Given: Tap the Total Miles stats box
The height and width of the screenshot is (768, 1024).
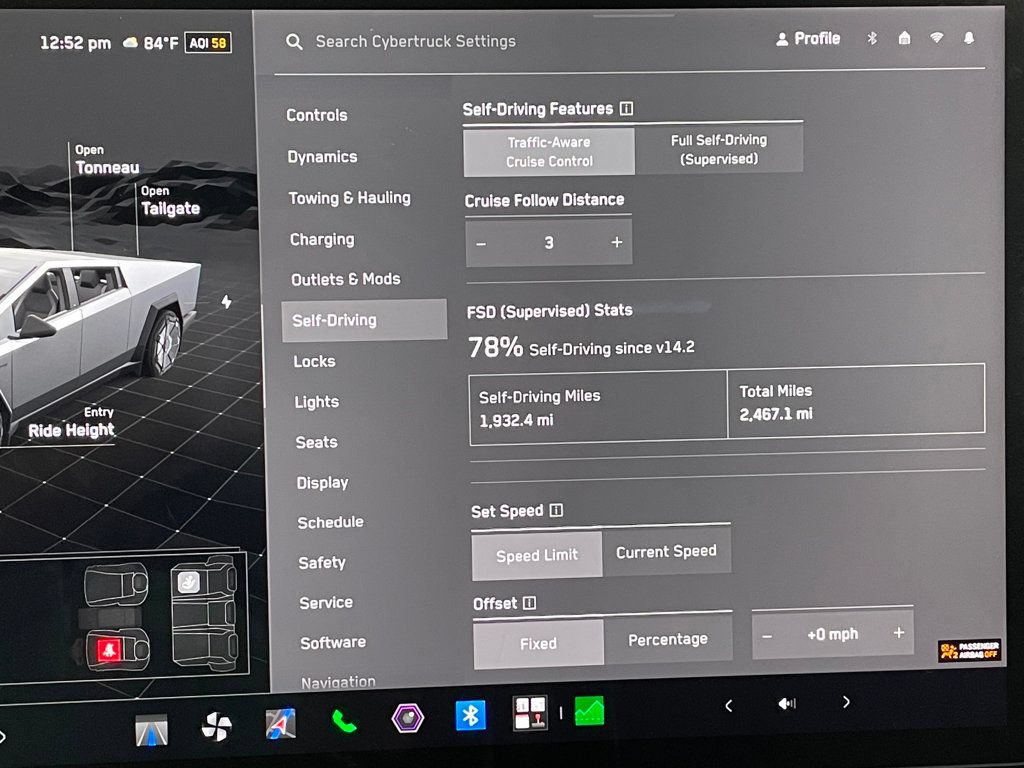Looking at the screenshot, I should (x=856, y=401).
